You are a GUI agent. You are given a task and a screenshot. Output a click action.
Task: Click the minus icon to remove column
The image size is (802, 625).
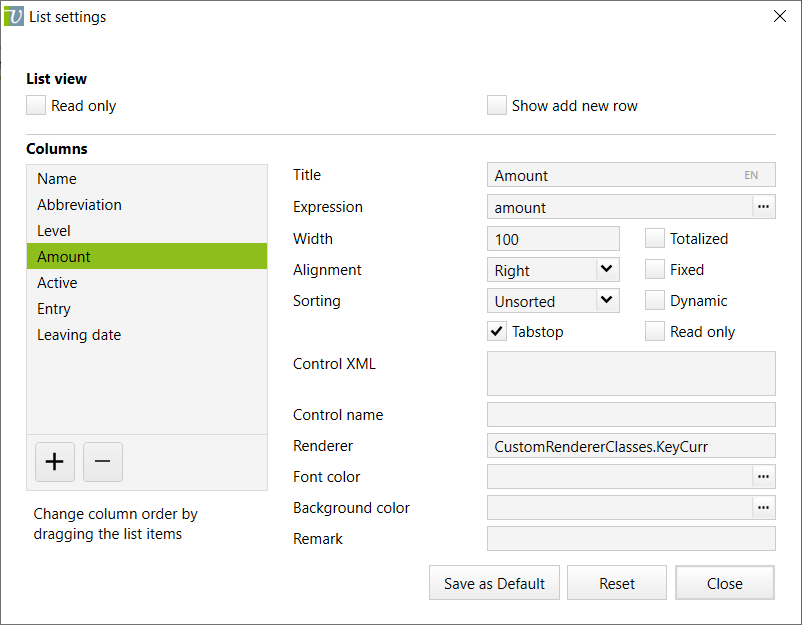coord(102,461)
